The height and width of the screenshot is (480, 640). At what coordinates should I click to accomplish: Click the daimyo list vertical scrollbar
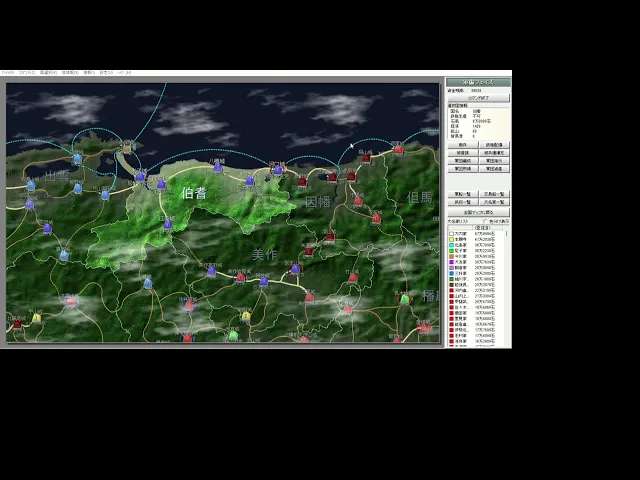(507, 288)
